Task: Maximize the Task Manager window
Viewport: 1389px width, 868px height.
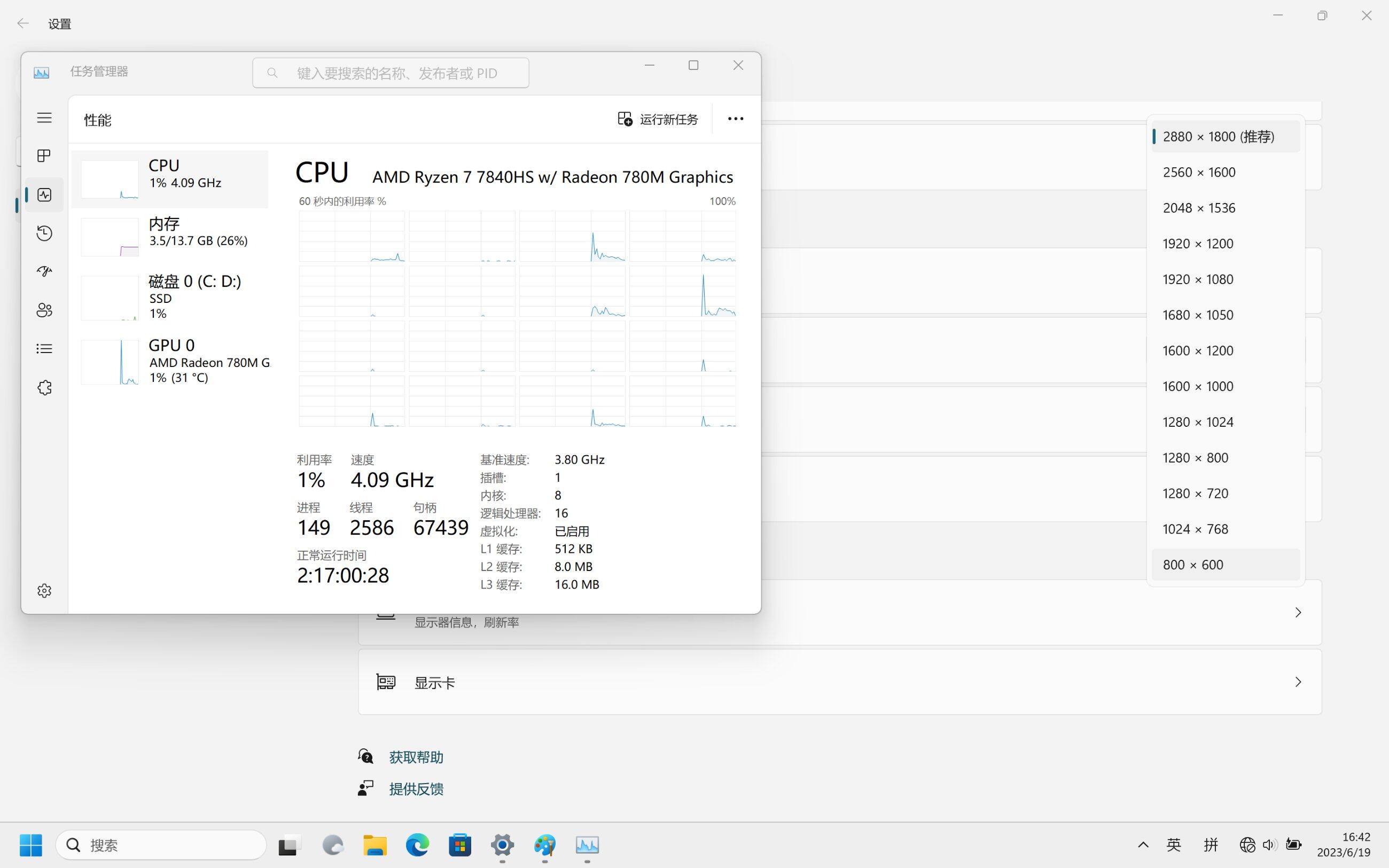Action: (693, 66)
